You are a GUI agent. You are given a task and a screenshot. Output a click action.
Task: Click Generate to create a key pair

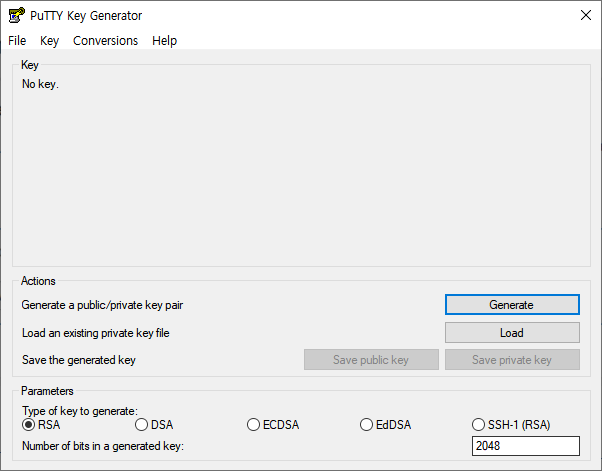coord(512,305)
